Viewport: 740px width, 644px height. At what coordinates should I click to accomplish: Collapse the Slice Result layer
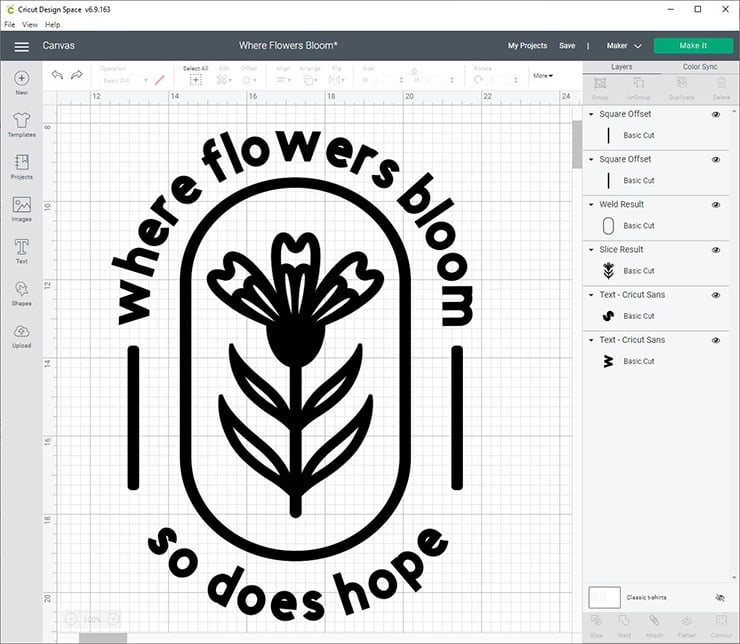(x=591, y=250)
